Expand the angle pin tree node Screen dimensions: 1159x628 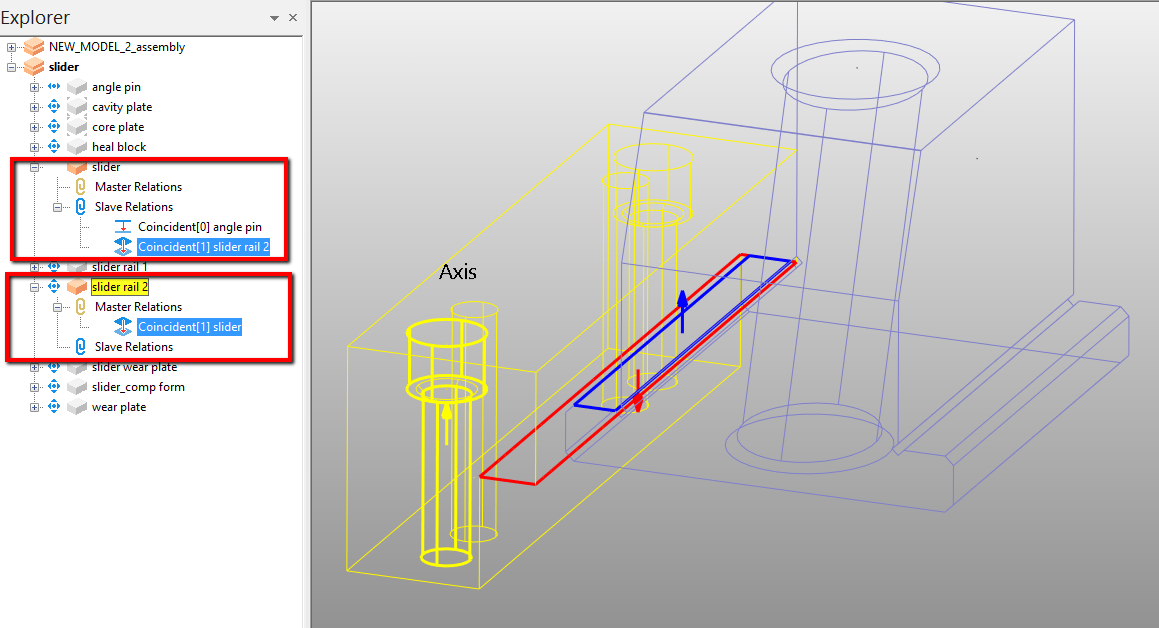coord(33,86)
